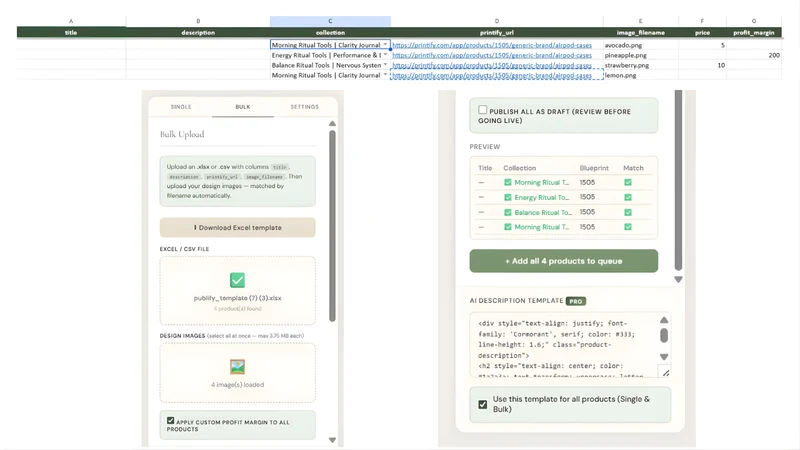
Task: Open Balance Ritual Tools collection dropdown arrow
Action: click(x=385, y=65)
